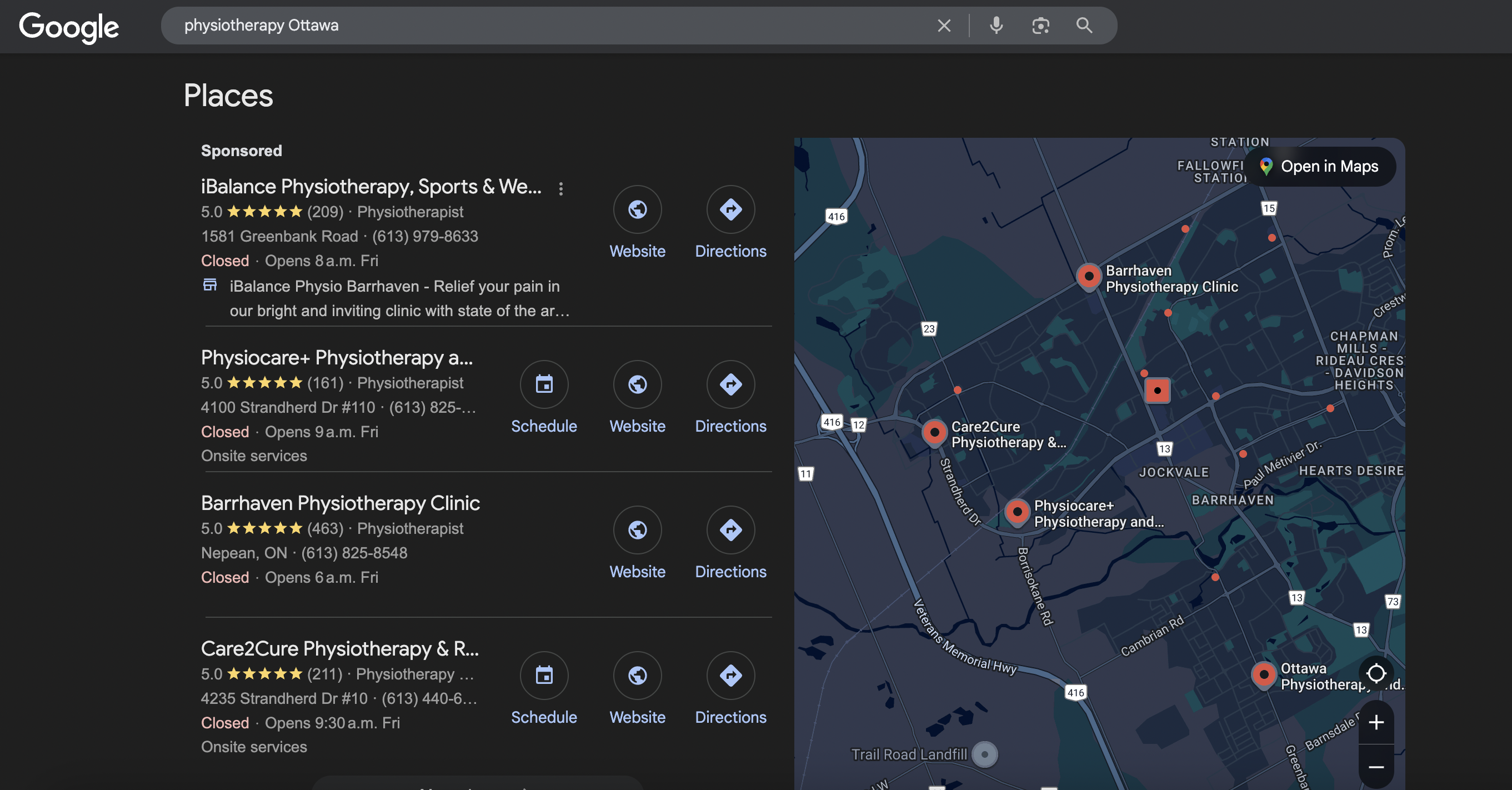Click Website label for Barrhaven Physiotherapy Clinic
This screenshot has width=1512, height=790.
click(638, 572)
